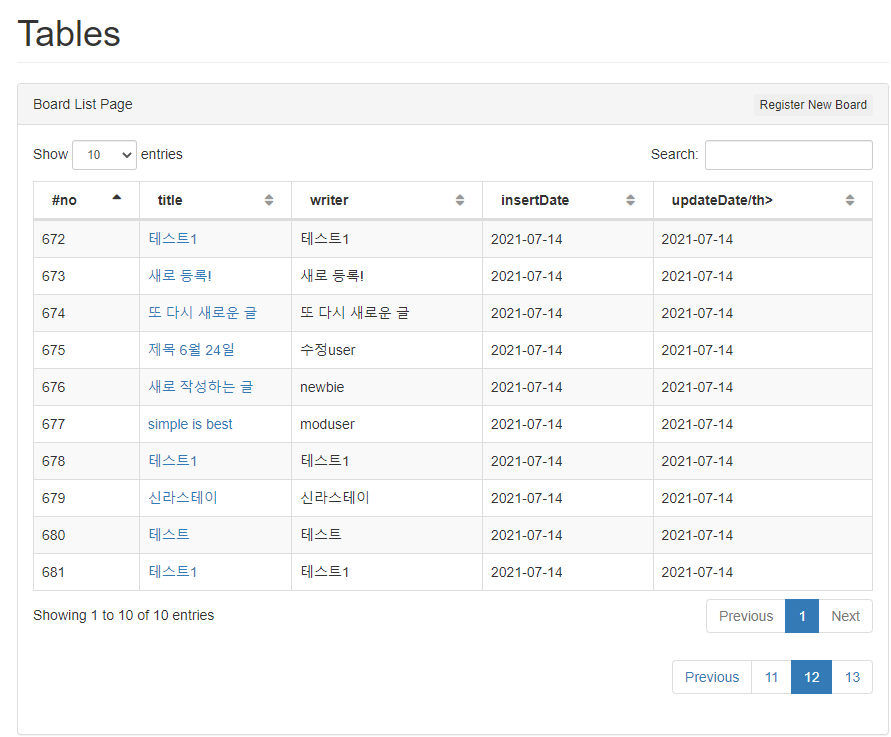The image size is (891, 737).
Task: Open the 테스트1 link in row 678
Action: (172, 461)
